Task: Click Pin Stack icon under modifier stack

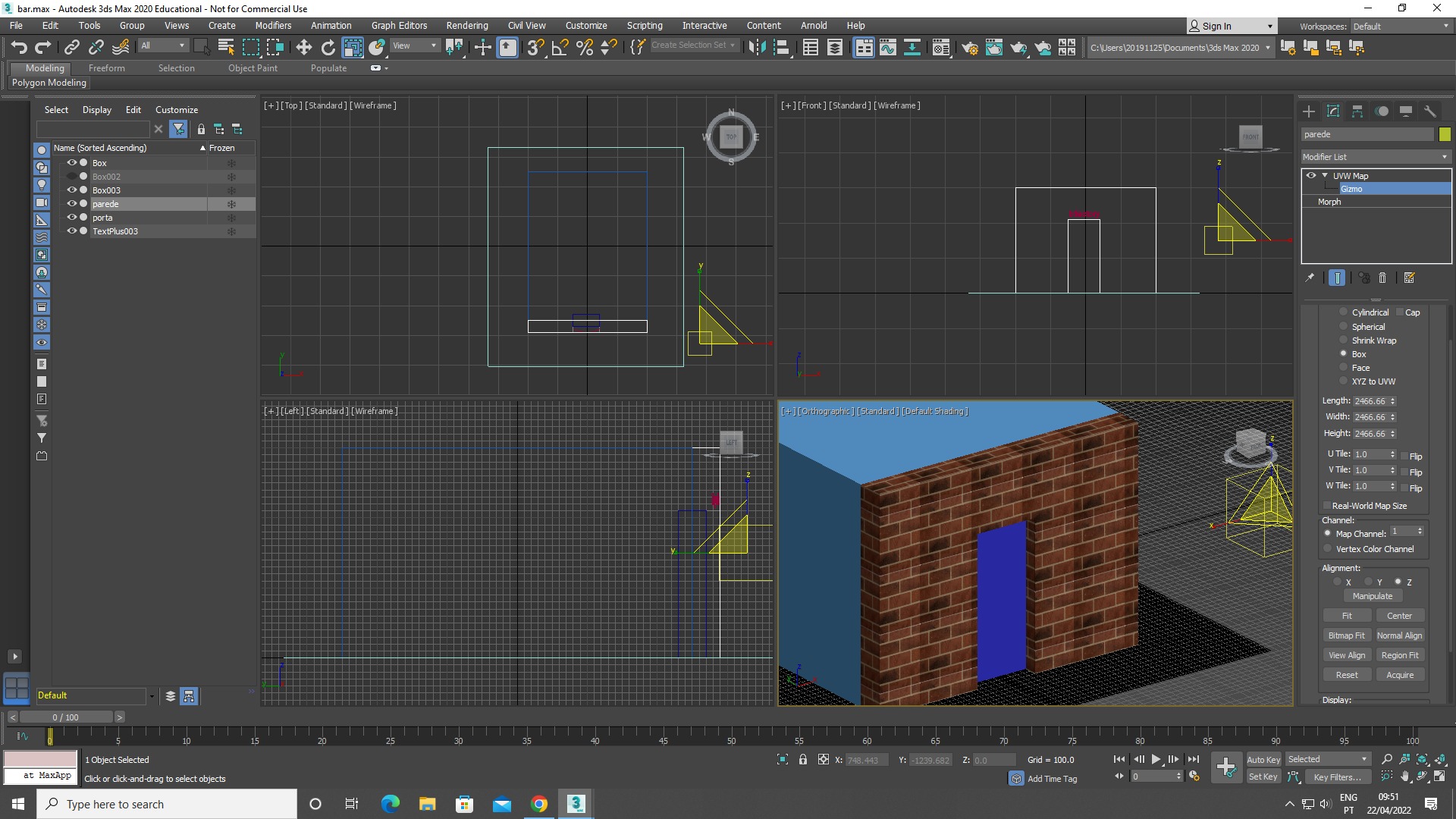Action: pyautogui.click(x=1310, y=278)
